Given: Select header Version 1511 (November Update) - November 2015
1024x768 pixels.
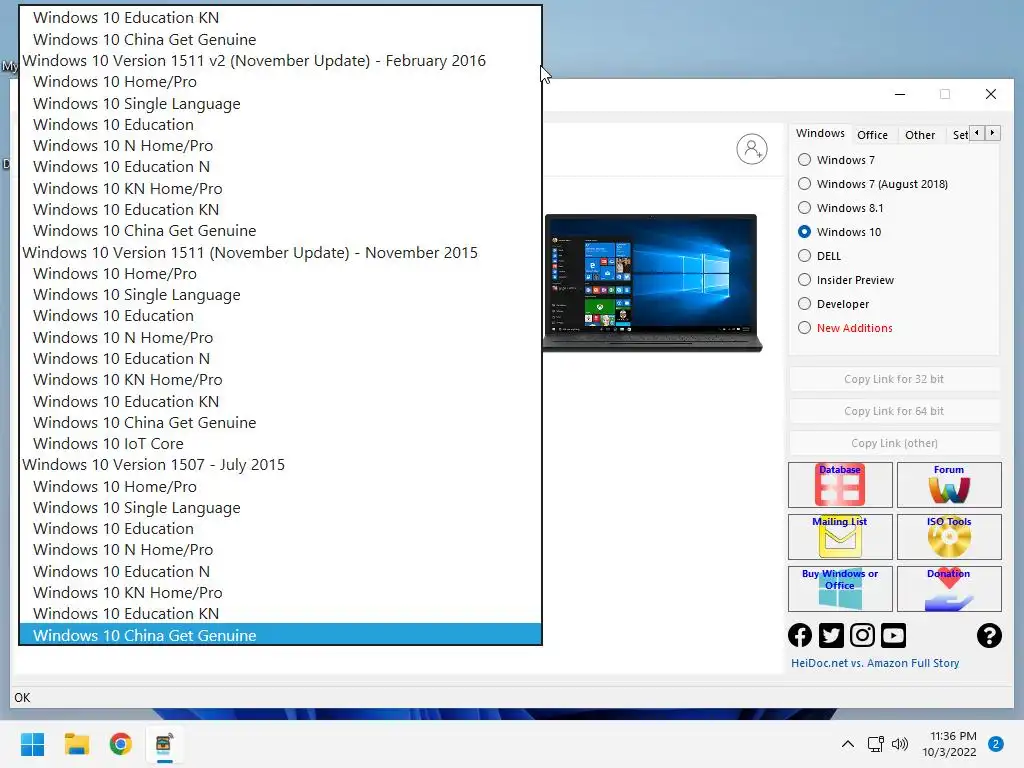Looking at the screenshot, I should pyautogui.click(x=281, y=252).
